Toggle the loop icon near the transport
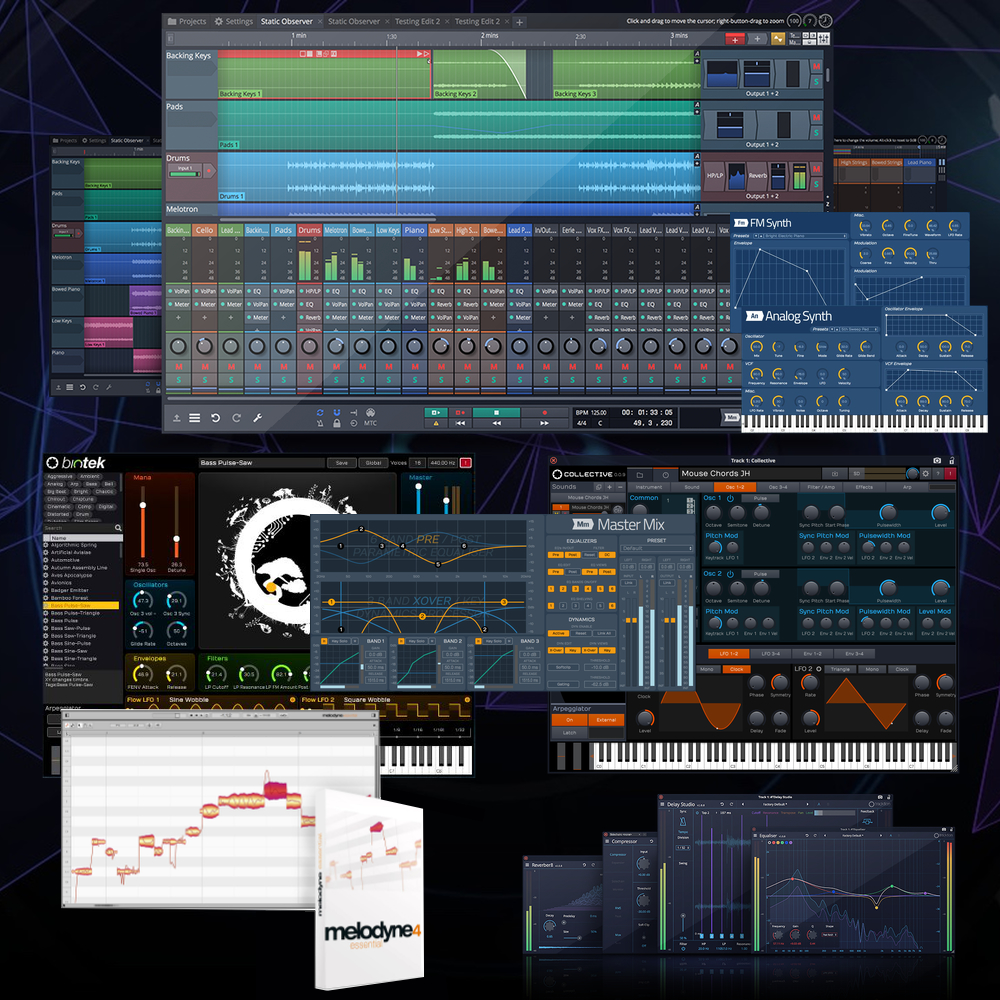This screenshot has height=1000, width=1000. point(320,413)
